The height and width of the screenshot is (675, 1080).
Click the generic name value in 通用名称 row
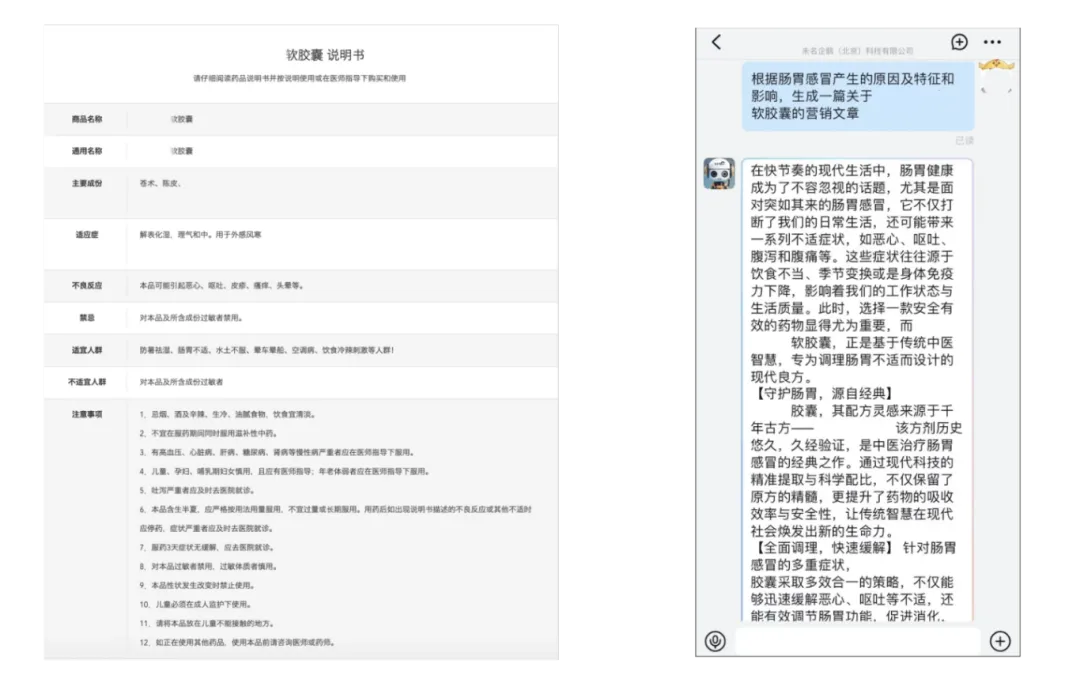(x=182, y=151)
